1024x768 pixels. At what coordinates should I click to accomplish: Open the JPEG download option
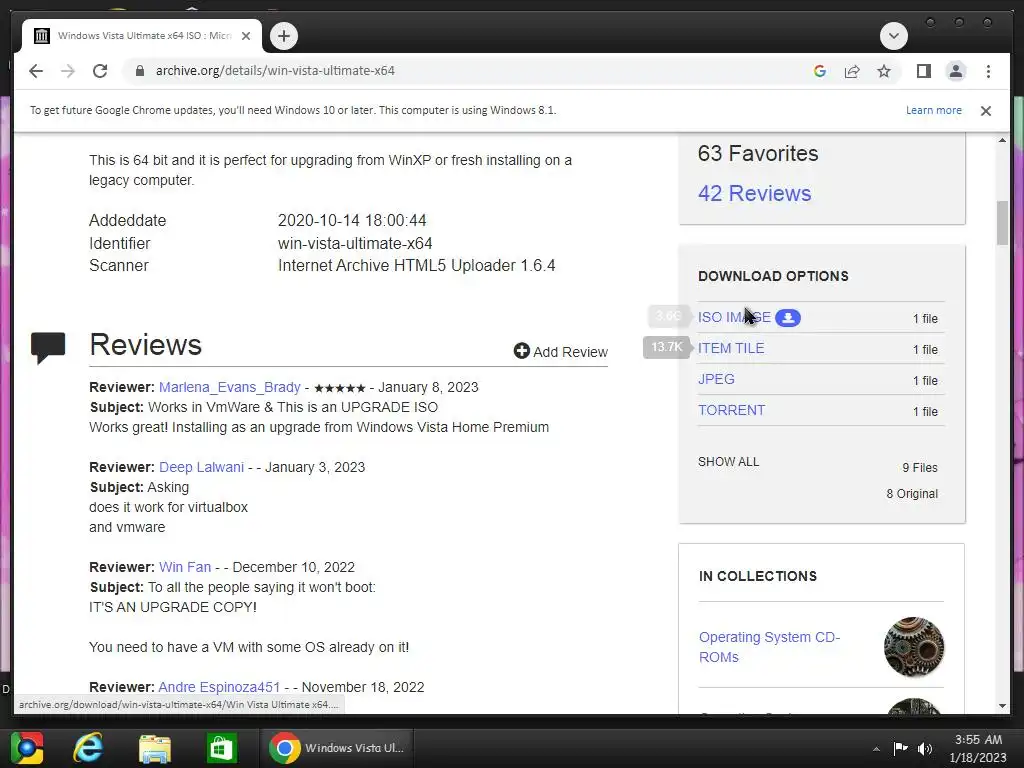coord(716,379)
